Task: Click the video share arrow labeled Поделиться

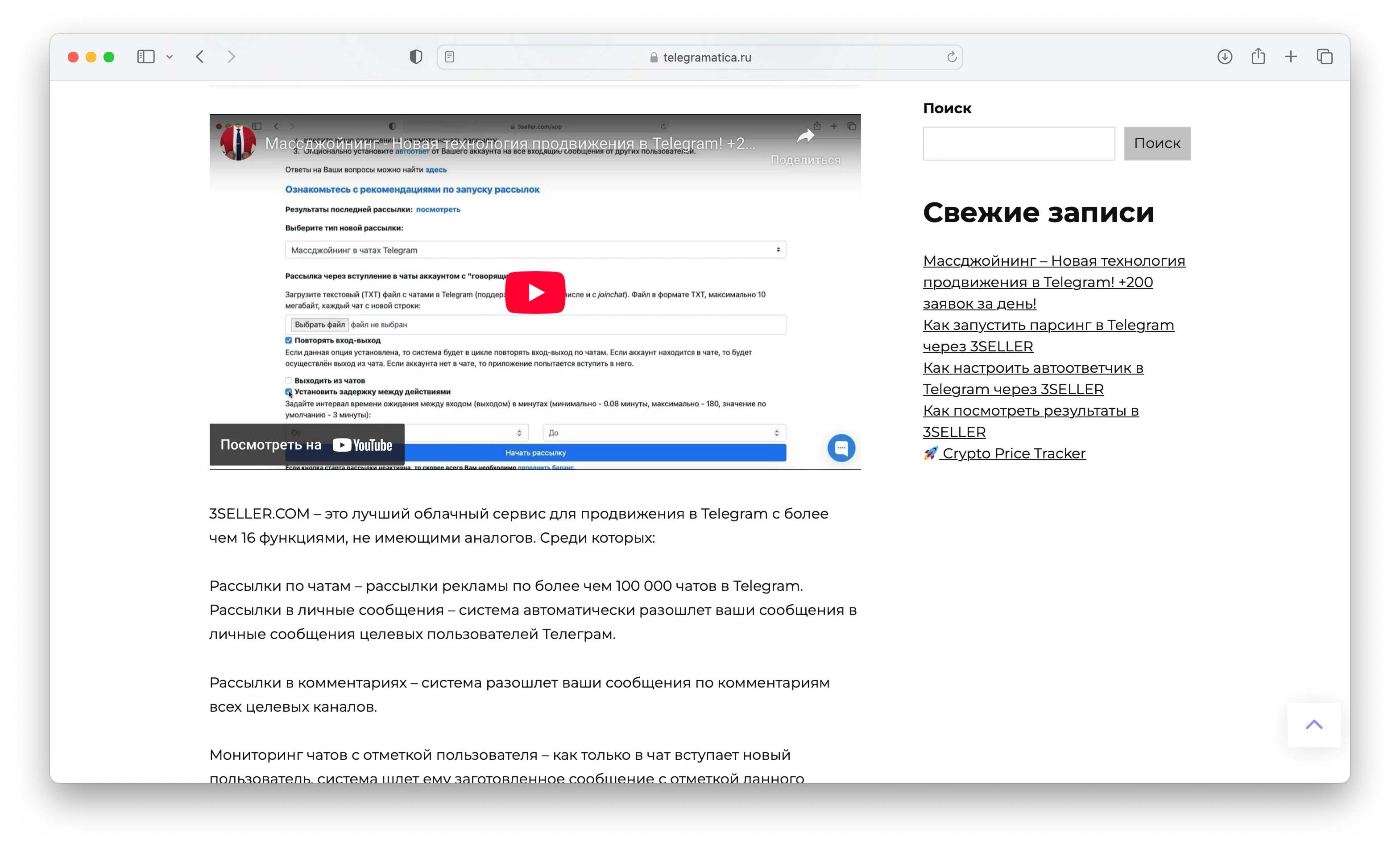Action: click(805, 146)
